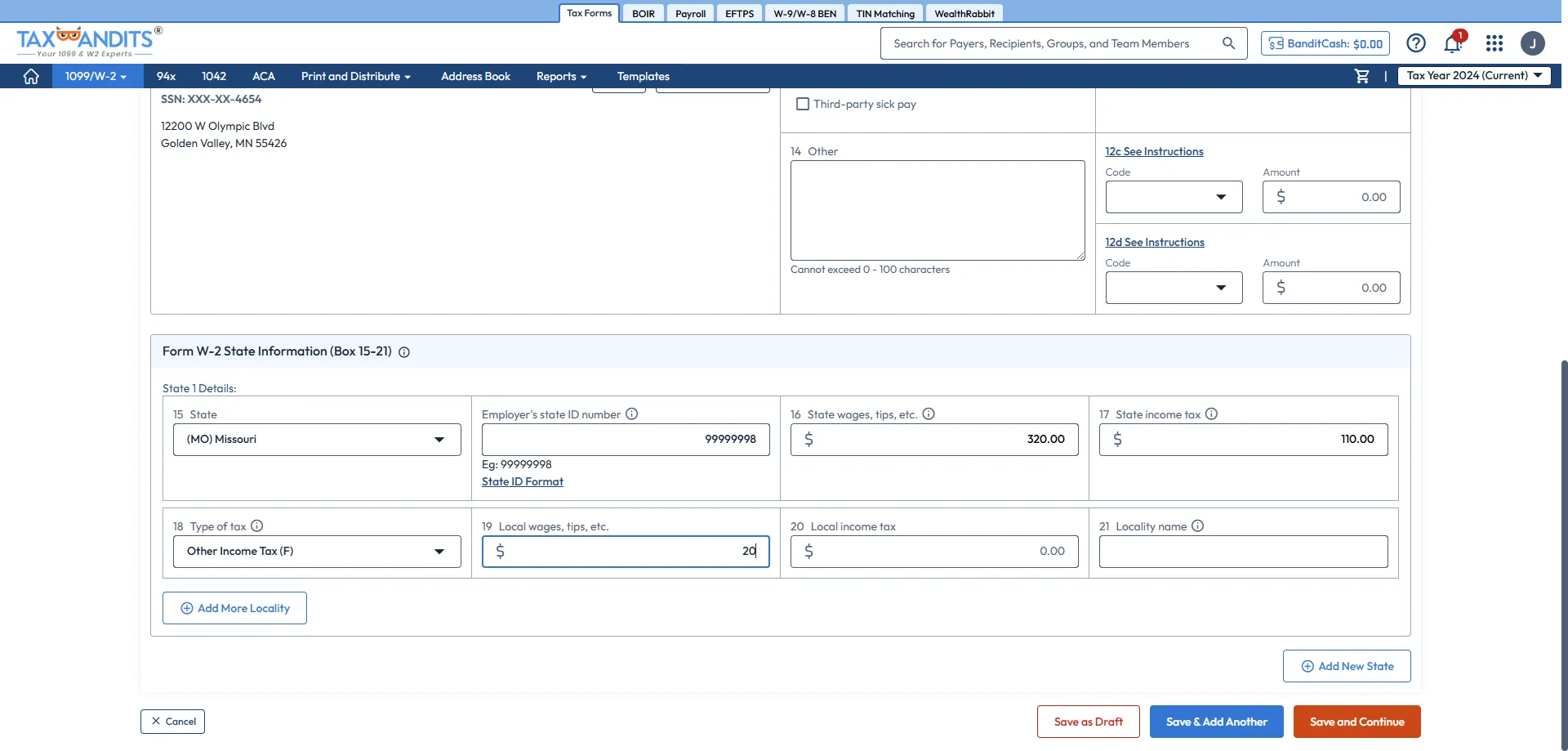This screenshot has width=1568, height=751.
Task: Open the 1042 menu item
Action: pos(214,76)
